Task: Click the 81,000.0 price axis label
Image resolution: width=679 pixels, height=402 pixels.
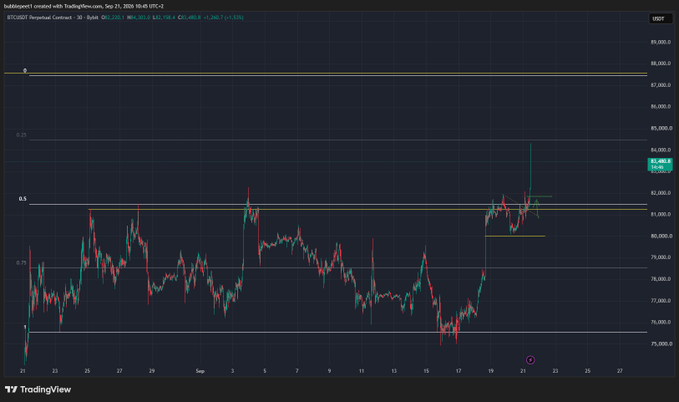Action: coord(661,214)
